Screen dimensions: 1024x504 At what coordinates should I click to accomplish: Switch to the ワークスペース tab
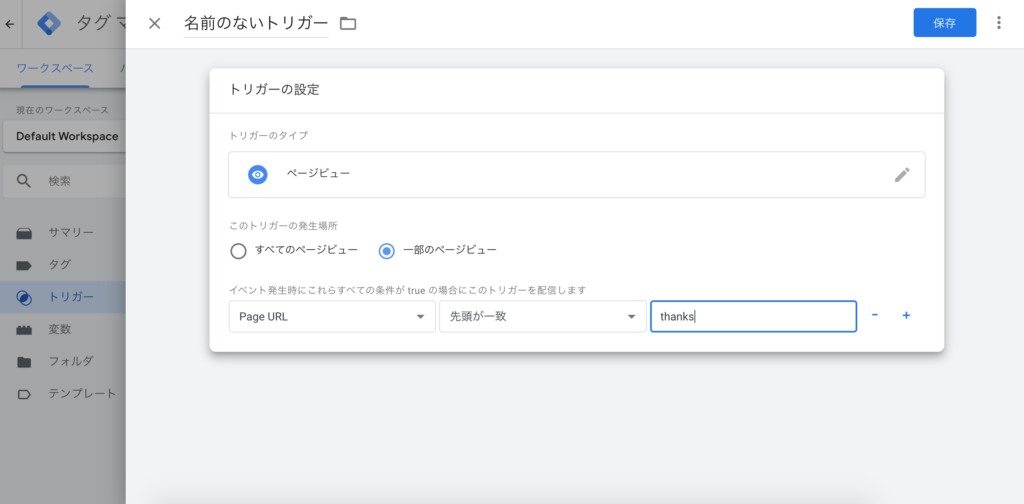56,68
